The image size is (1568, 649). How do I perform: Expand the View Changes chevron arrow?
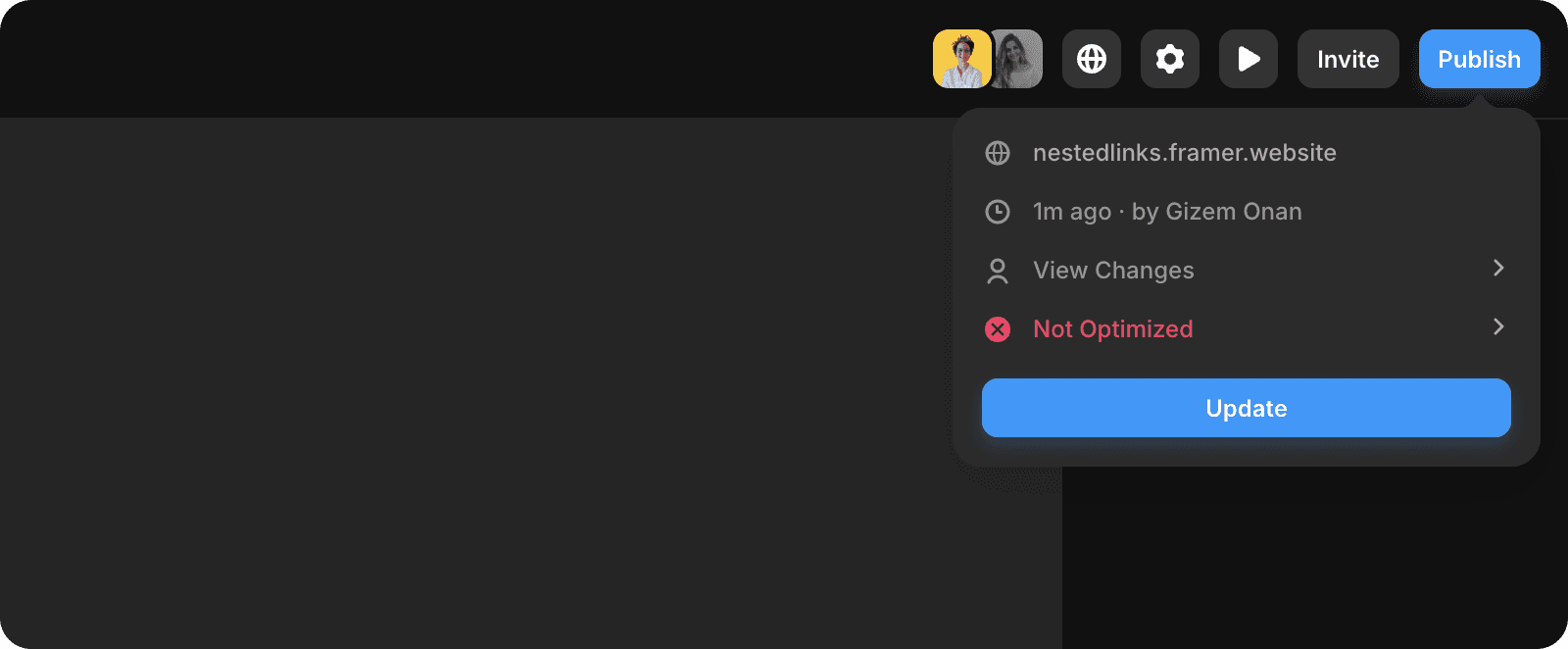1497,269
